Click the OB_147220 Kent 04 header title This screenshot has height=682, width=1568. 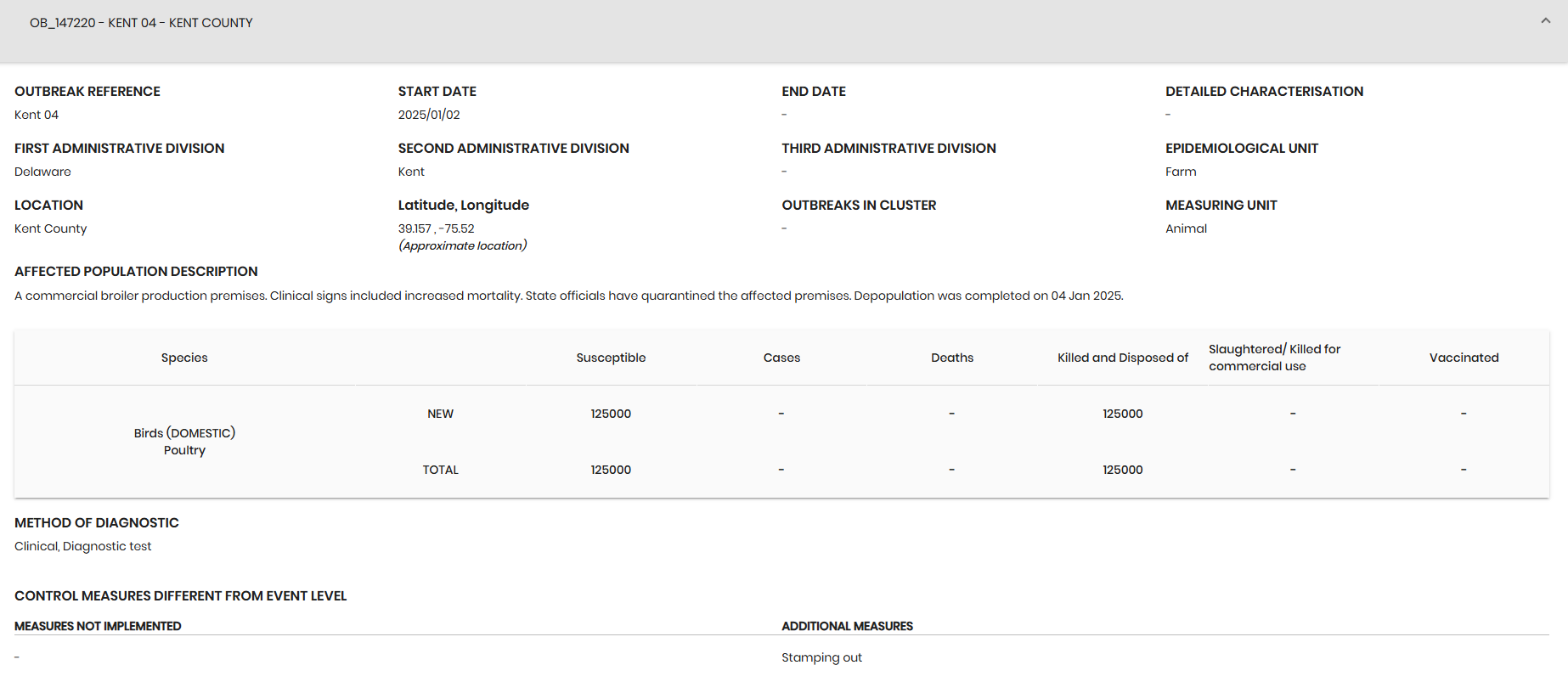tap(141, 23)
